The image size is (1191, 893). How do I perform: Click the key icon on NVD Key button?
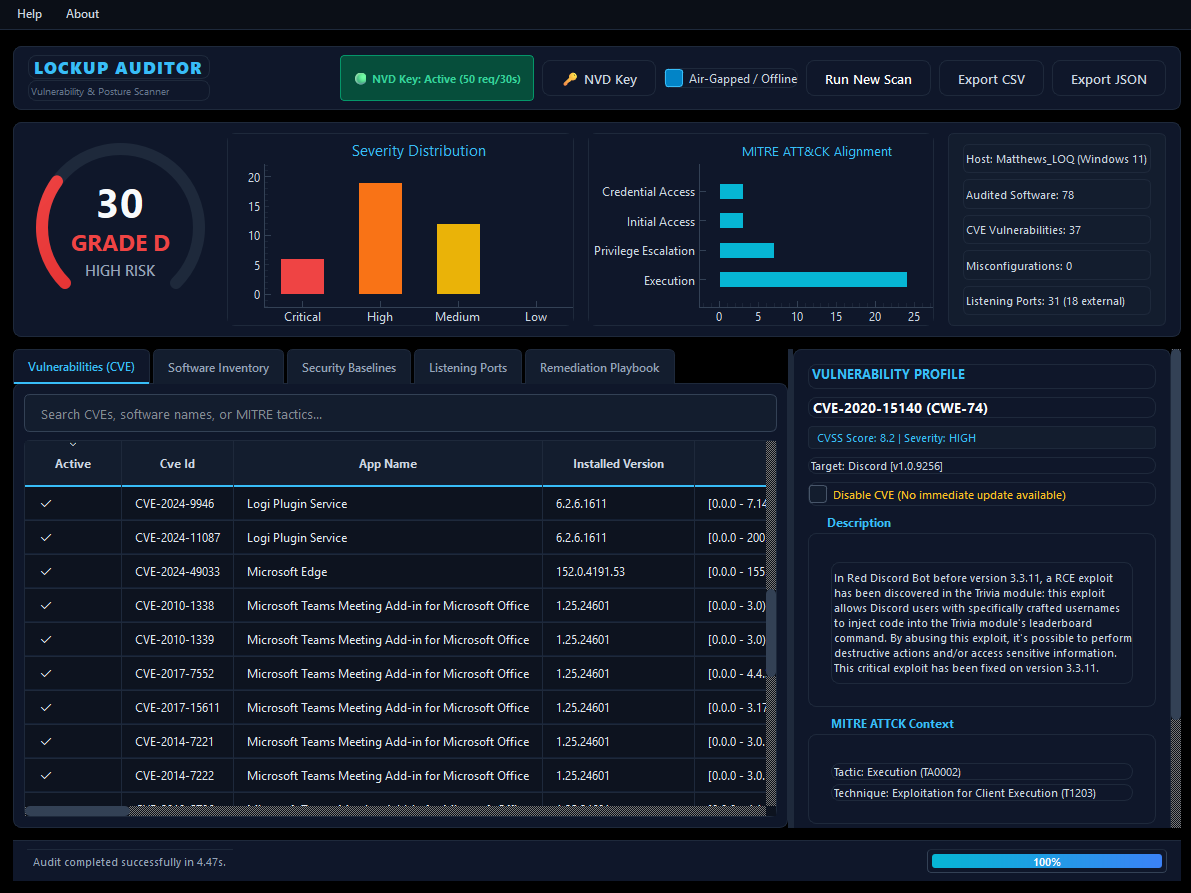[x=570, y=79]
